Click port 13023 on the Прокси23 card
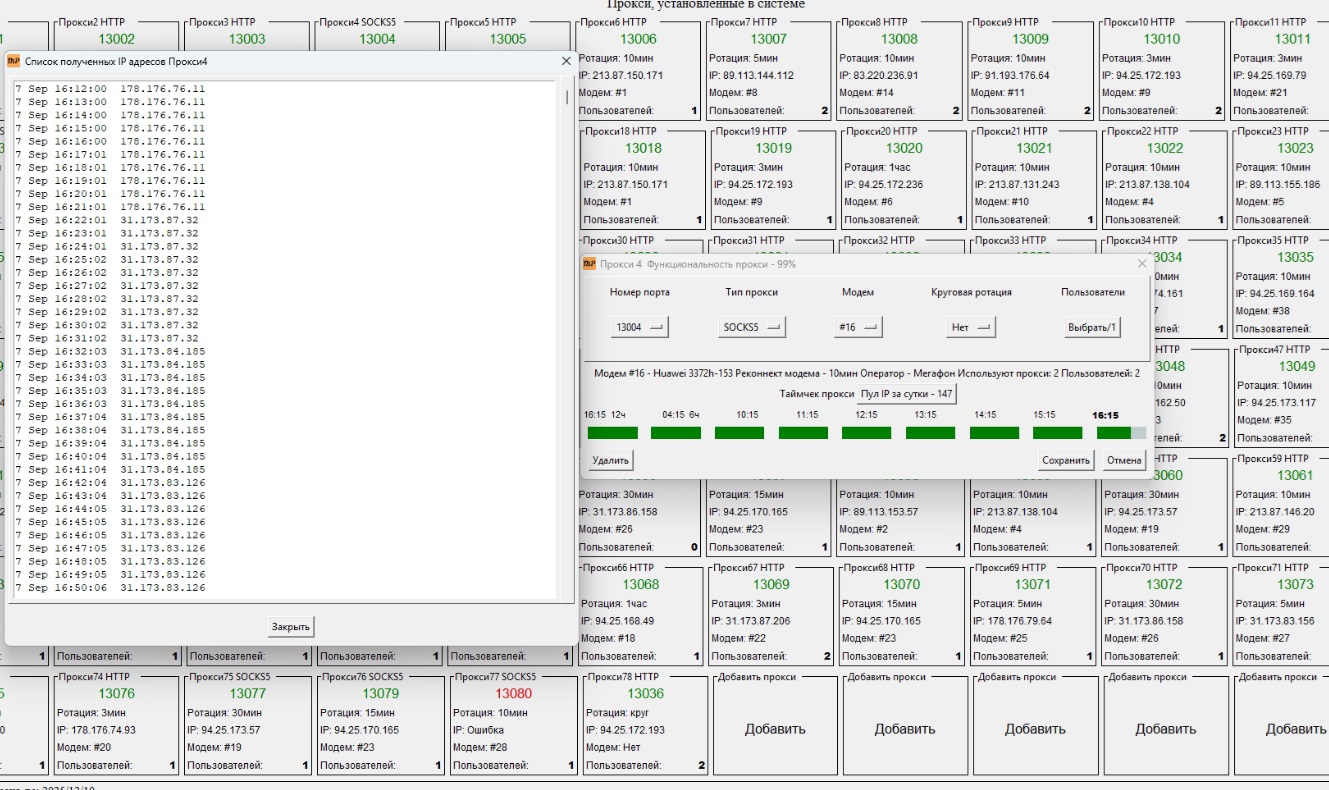Screen dimensions: 1329x790 1295,148
